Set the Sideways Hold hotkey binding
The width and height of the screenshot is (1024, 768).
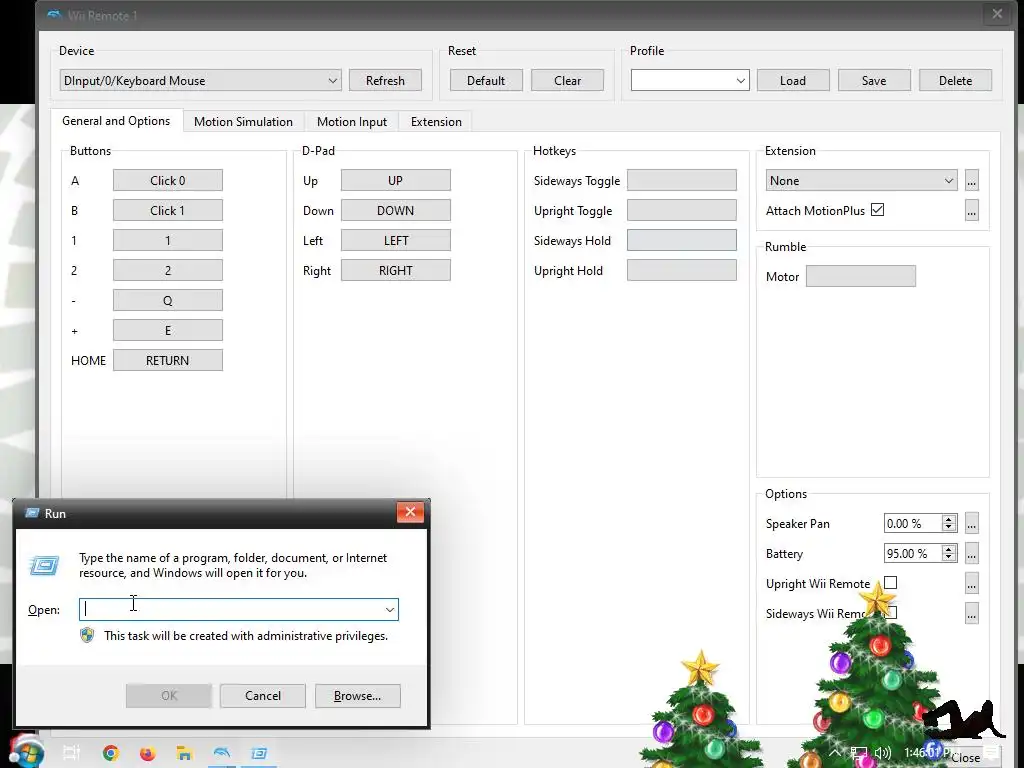coord(682,240)
